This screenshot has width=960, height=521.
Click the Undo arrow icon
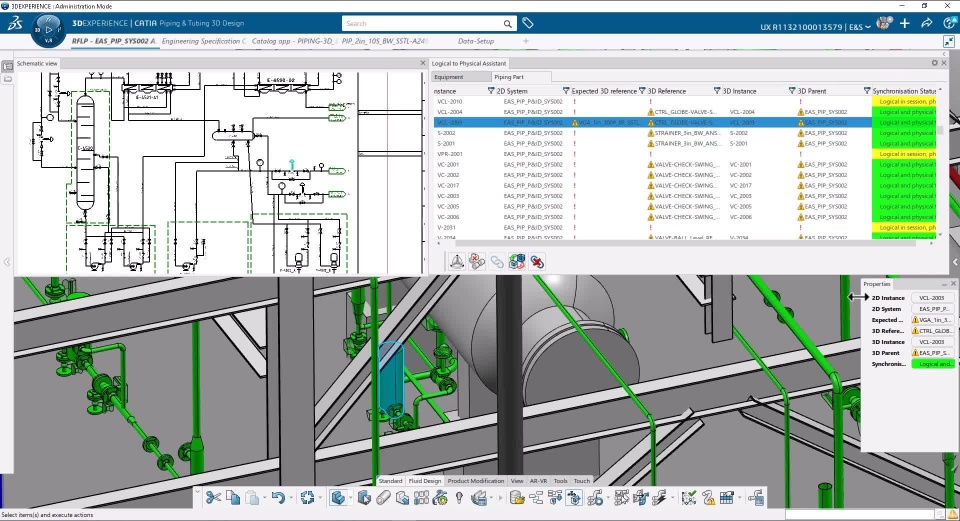click(278, 498)
